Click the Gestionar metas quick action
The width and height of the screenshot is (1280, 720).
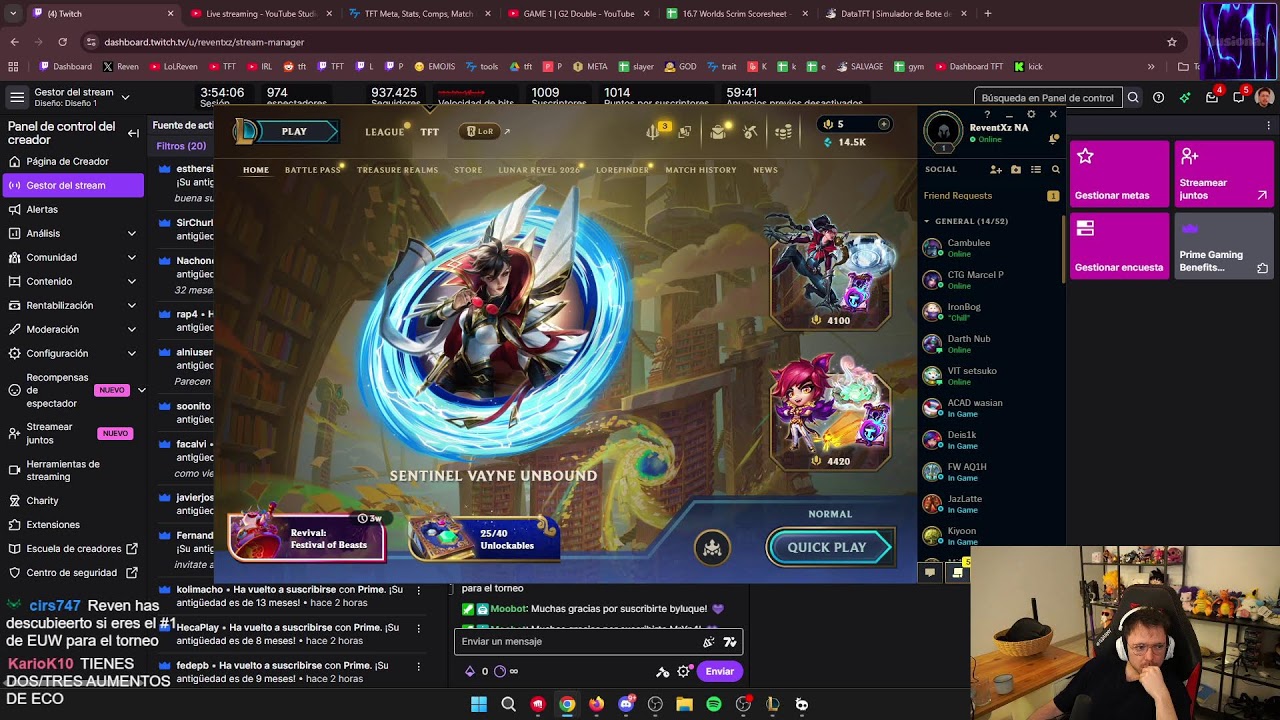click(x=1119, y=173)
